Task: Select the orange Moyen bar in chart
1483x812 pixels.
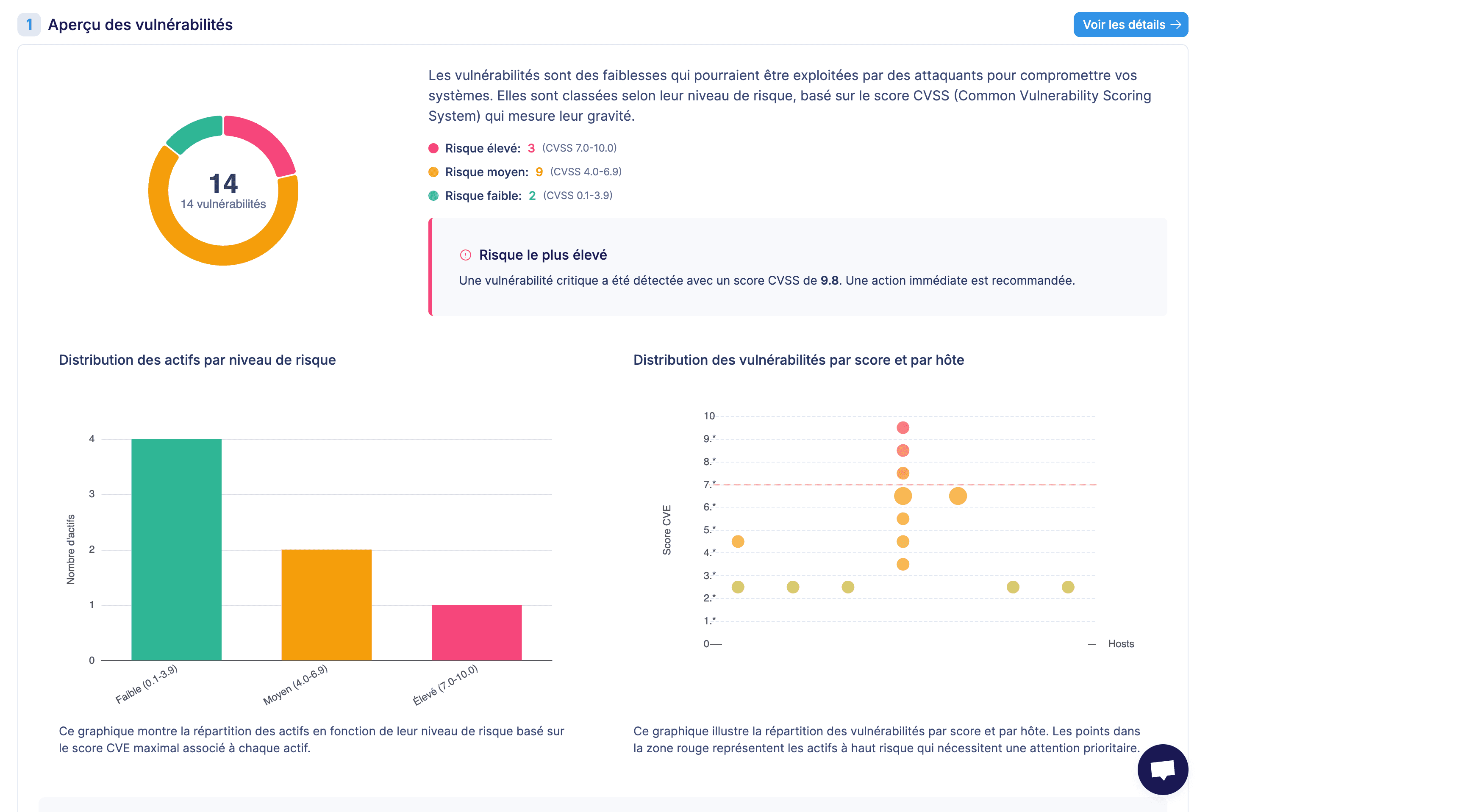Action: (x=326, y=604)
